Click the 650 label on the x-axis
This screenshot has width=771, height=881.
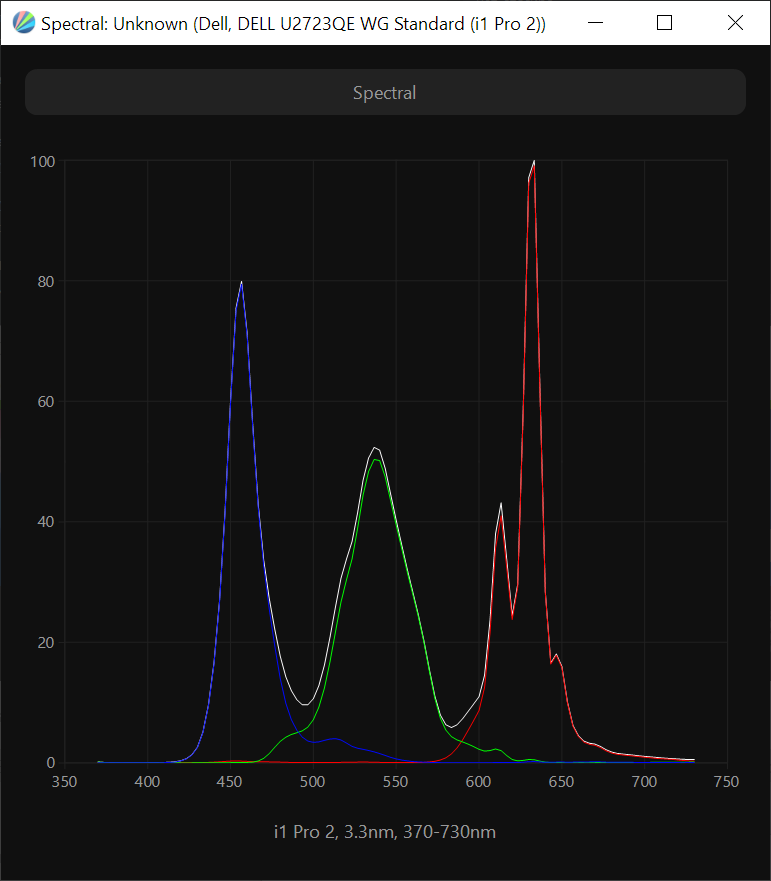click(x=561, y=782)
